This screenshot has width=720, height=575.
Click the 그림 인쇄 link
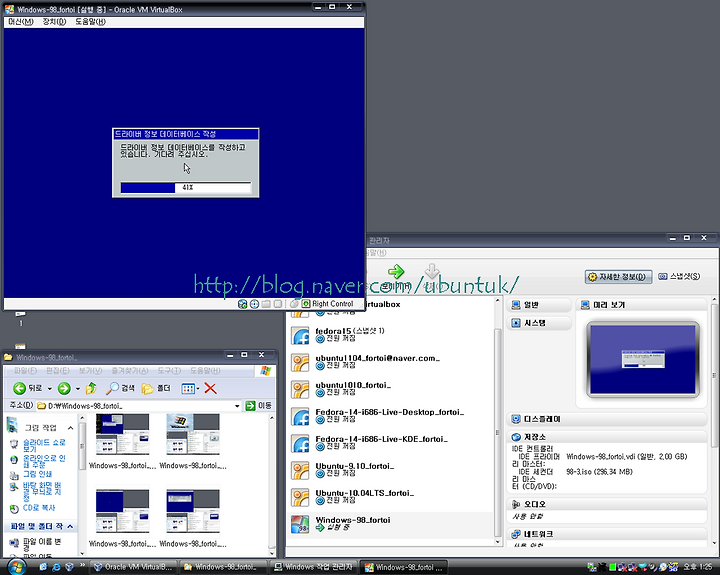click(37, 474)
